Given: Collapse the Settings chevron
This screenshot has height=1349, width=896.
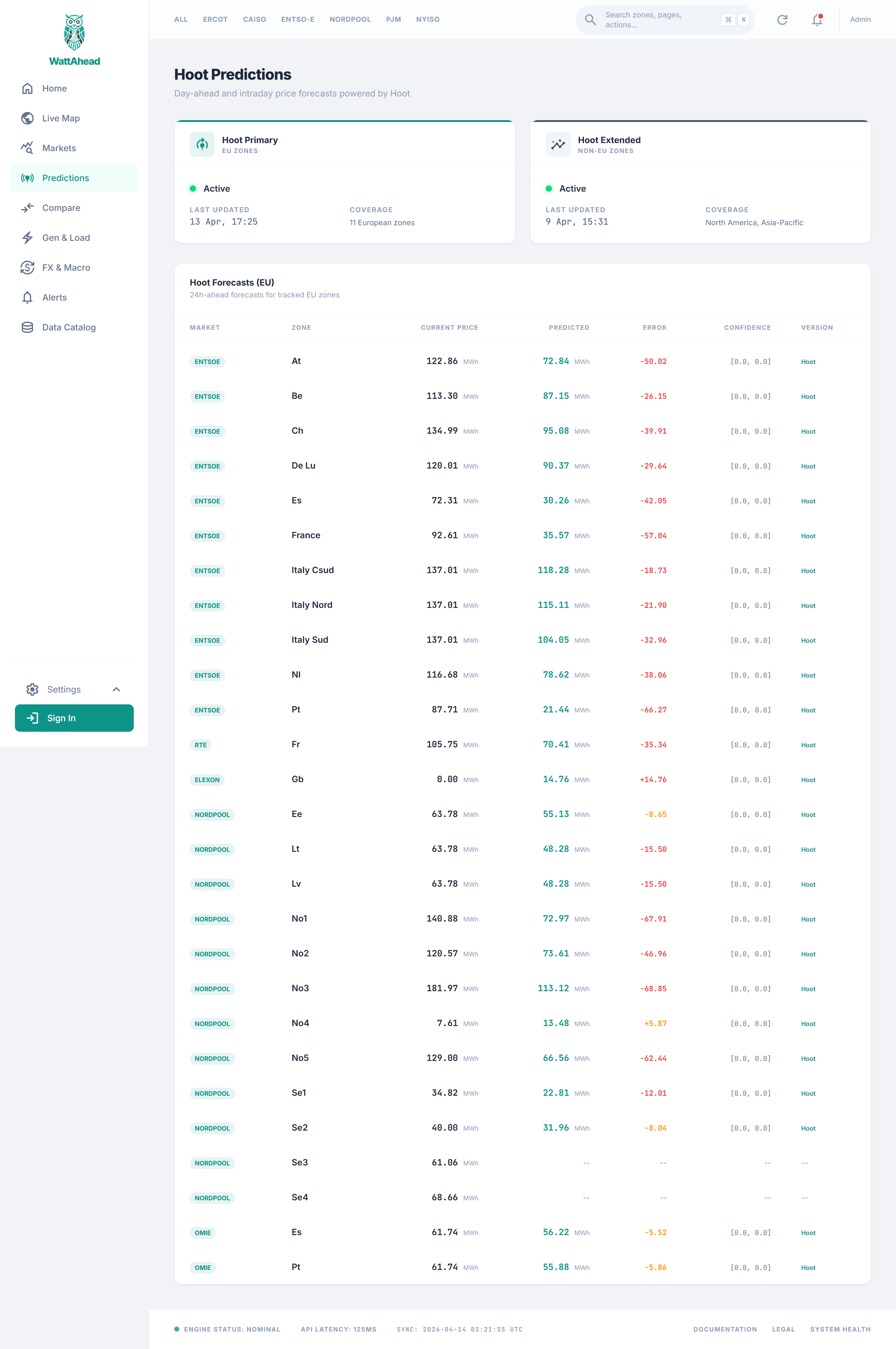Looking at the screenshot, I should tap(117, 690).
